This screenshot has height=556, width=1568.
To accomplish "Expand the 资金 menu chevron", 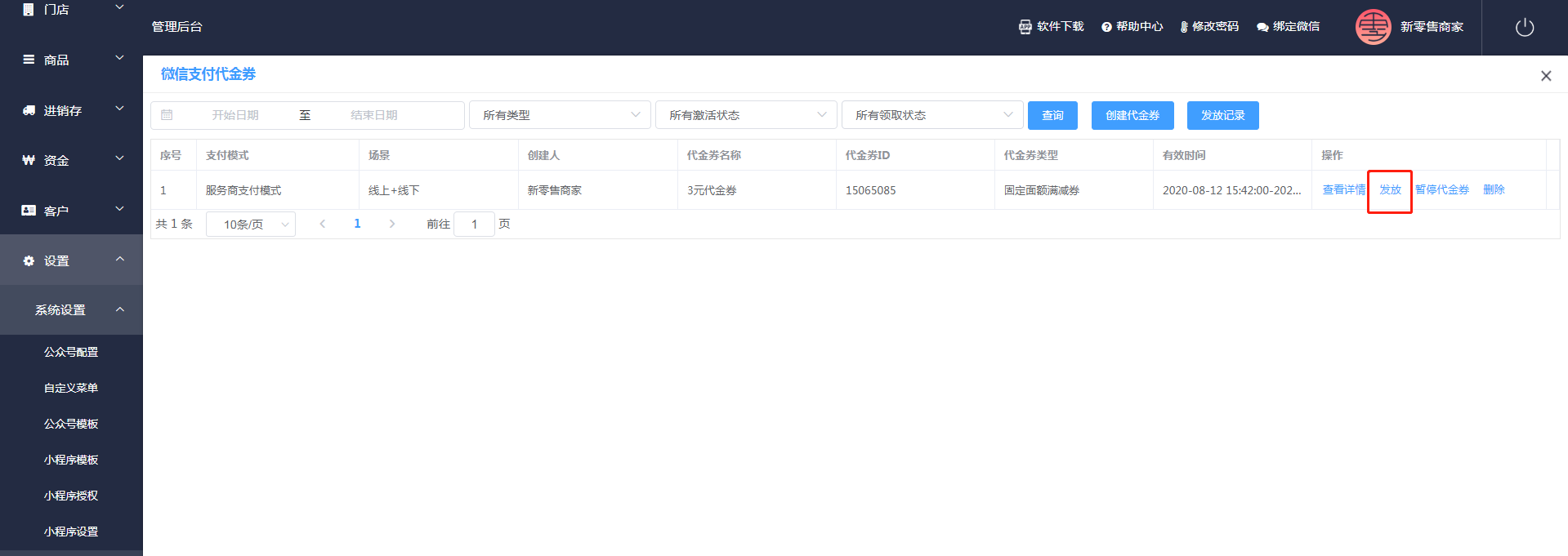I will 119,158.
